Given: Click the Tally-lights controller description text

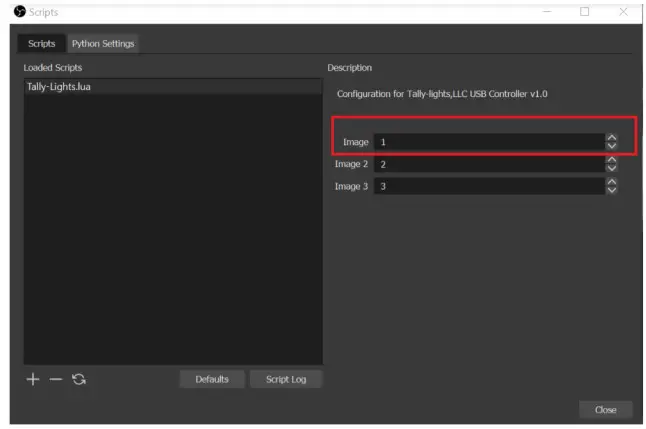Looking at the screenshot, I should [x=442, y=94].
